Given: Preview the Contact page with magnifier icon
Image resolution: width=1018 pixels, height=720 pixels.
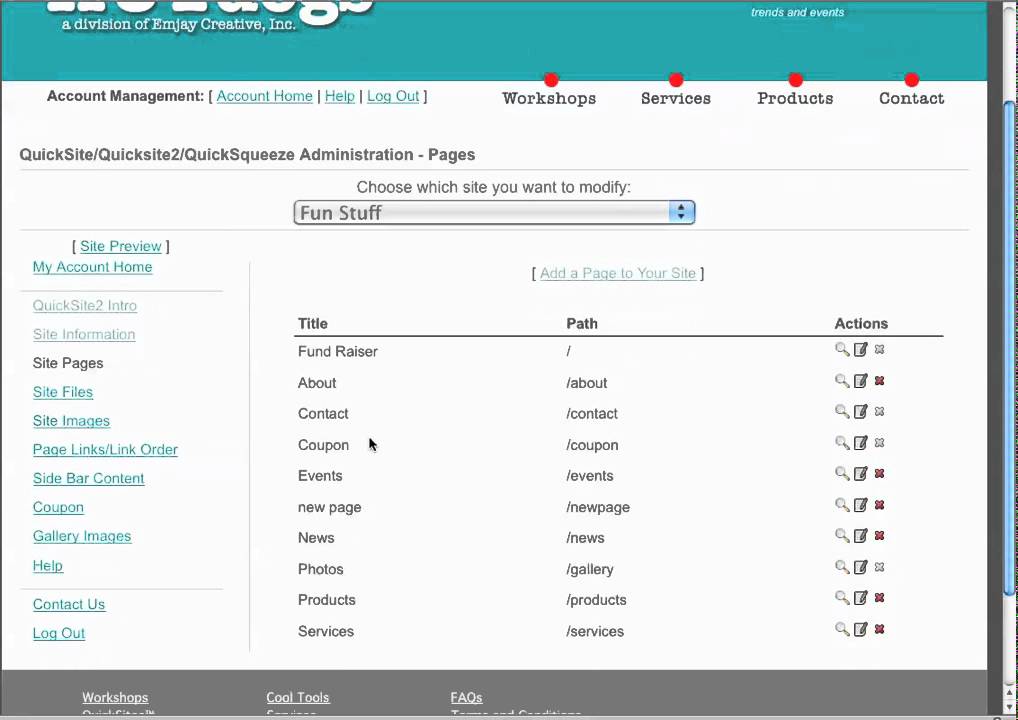Looking at the screenshot, I should click(842, 412).
